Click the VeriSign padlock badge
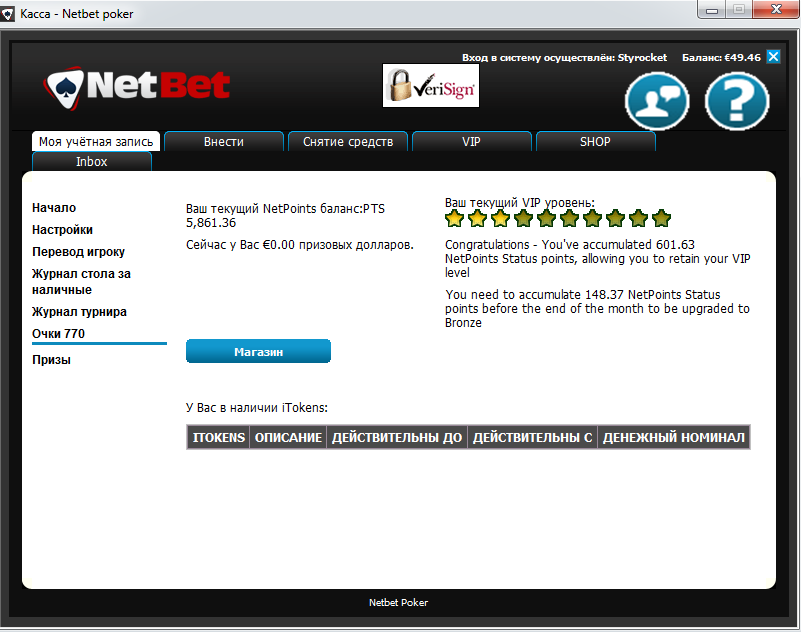 pos(431,85)
